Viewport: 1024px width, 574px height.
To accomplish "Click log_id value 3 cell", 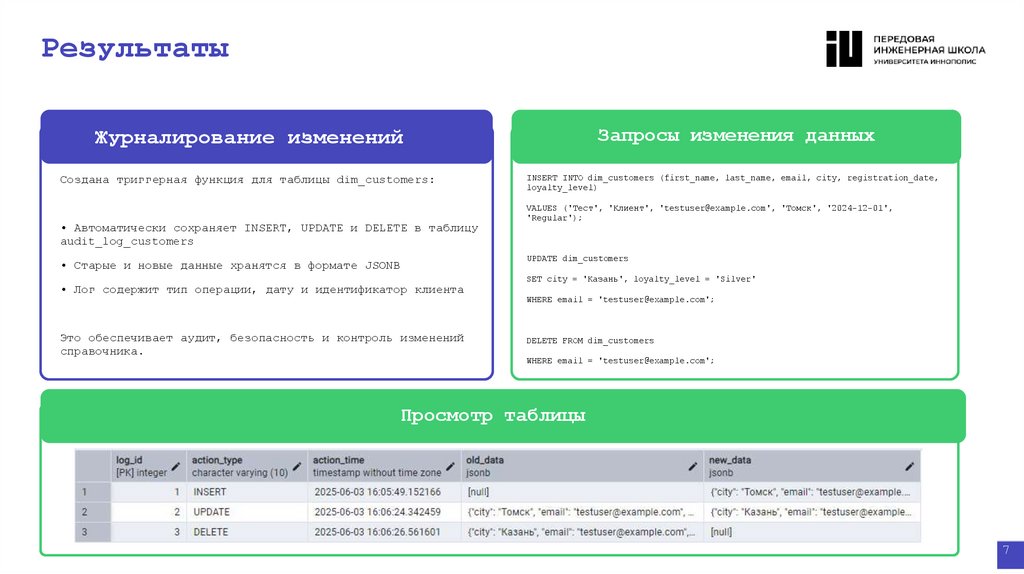I will click(x=148, y=532).
